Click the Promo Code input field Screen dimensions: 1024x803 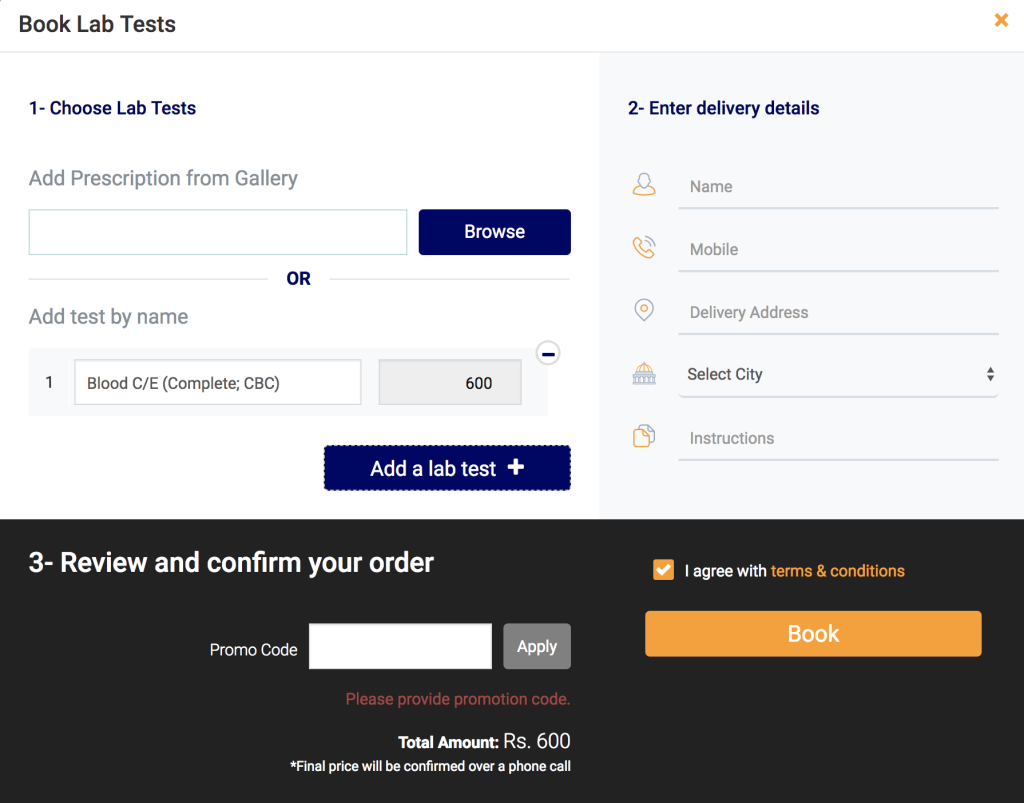400,646
